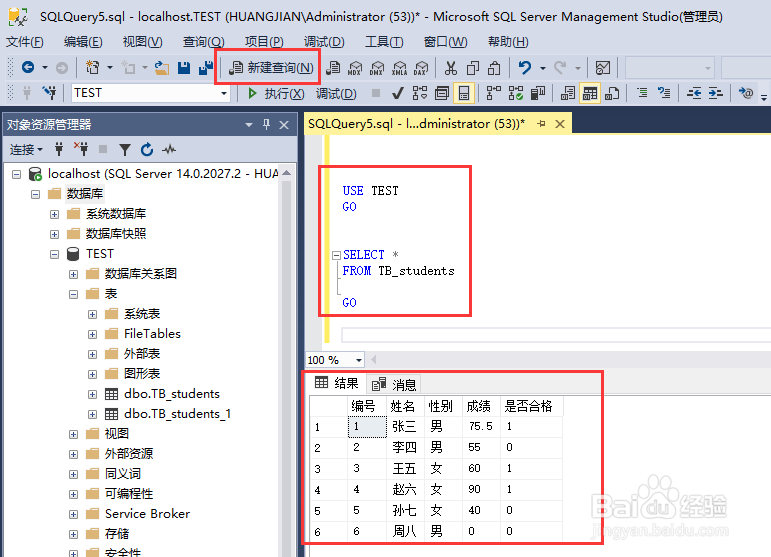This screenshot has width=771, height=557.
Task: Click the Object Explorer refresh icon
Action: point(147,149)
